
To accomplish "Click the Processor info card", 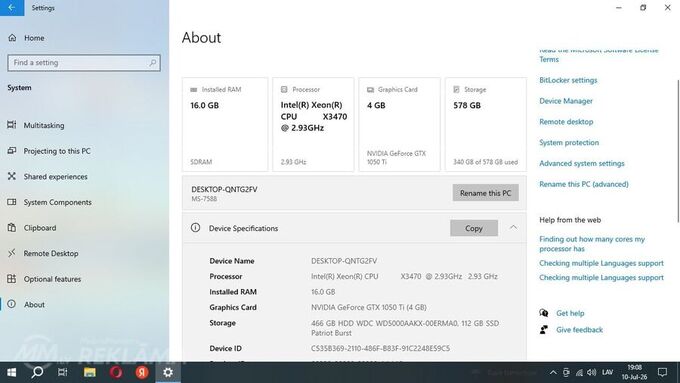I will click(x=313, y=124).
